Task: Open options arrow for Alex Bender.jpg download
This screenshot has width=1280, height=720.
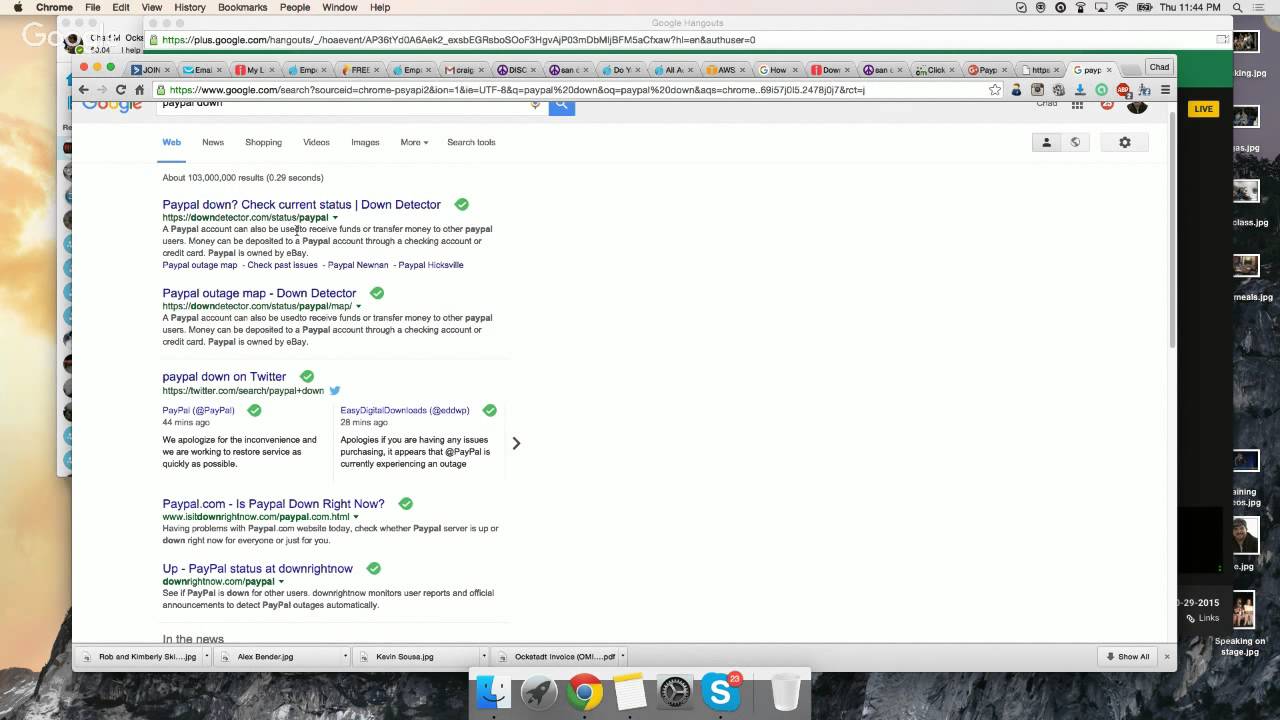Action: (x=346, y=657)
